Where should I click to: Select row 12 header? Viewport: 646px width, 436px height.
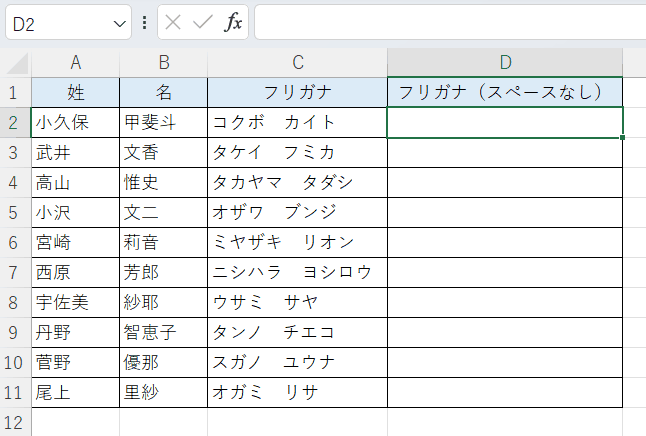click(15, 422)
